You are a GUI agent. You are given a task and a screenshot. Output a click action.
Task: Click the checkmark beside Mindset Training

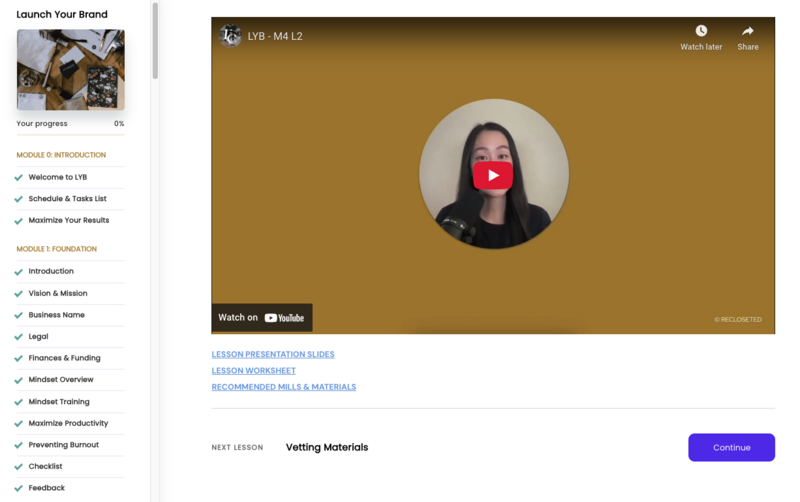point(19,402)
